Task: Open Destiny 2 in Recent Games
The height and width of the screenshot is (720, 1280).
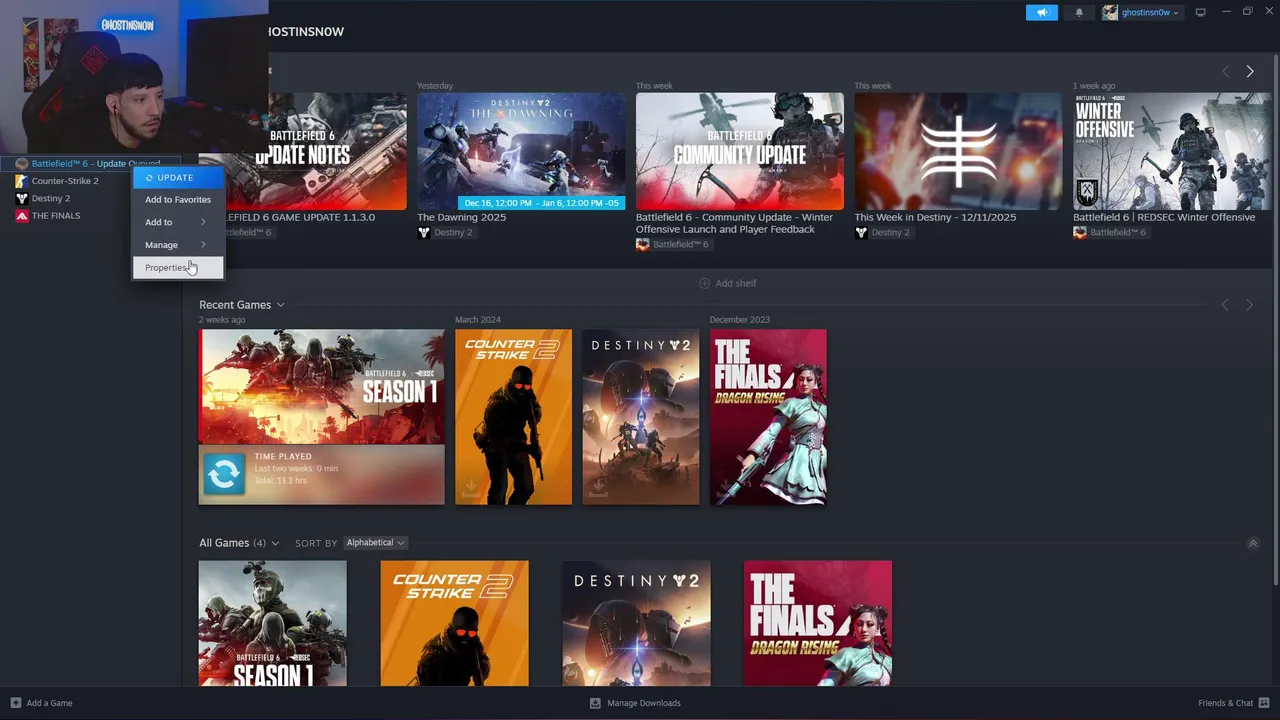Action: click(x=641, y=417)
